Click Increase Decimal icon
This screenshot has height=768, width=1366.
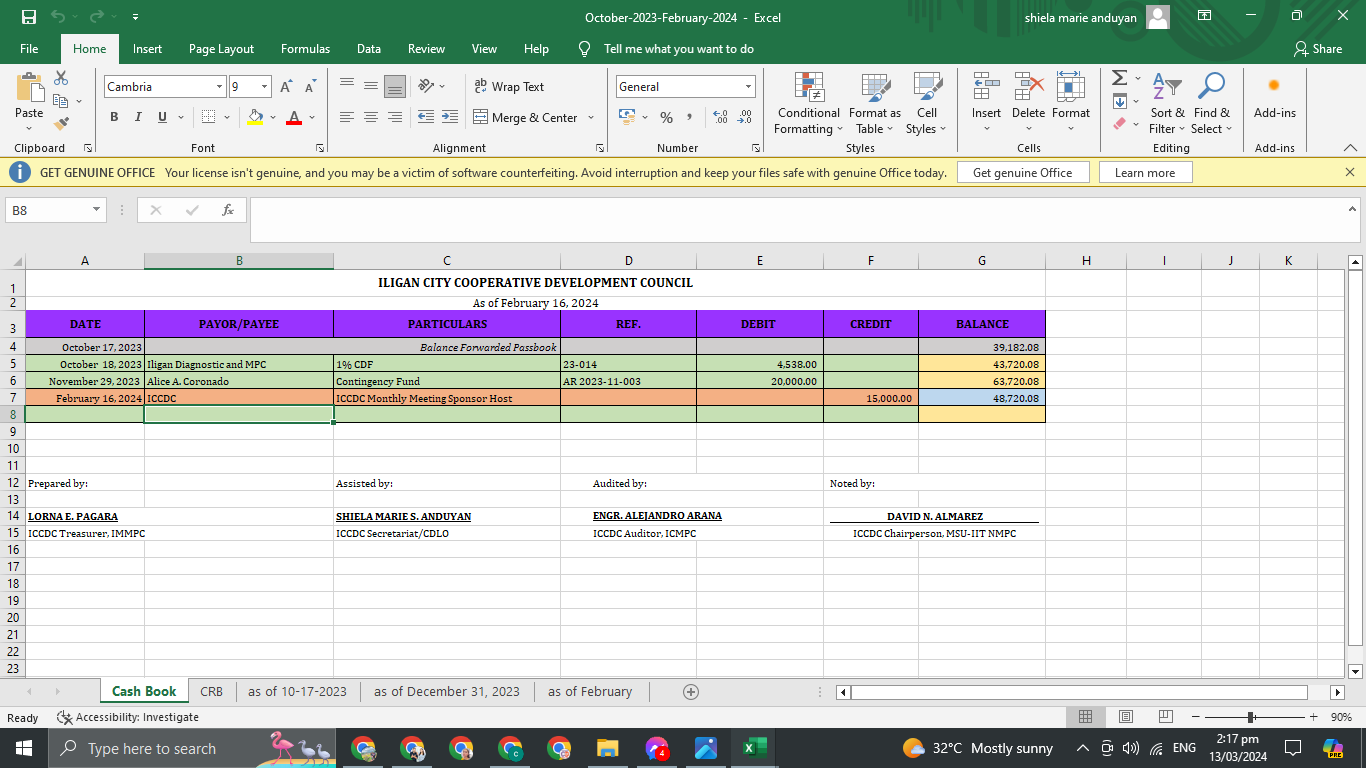[720, 118]
